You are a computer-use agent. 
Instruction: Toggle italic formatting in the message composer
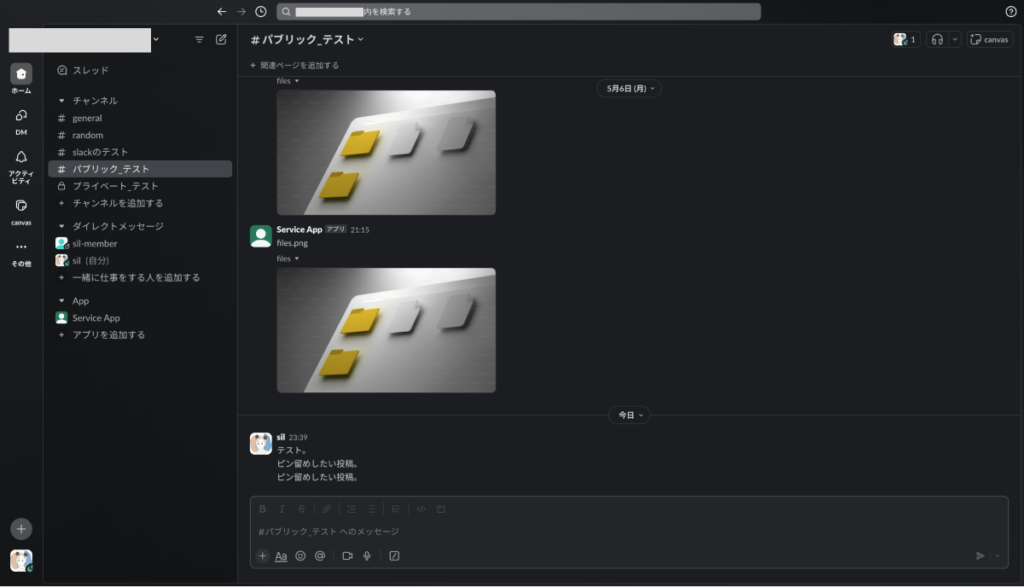(x=281, y=509)
